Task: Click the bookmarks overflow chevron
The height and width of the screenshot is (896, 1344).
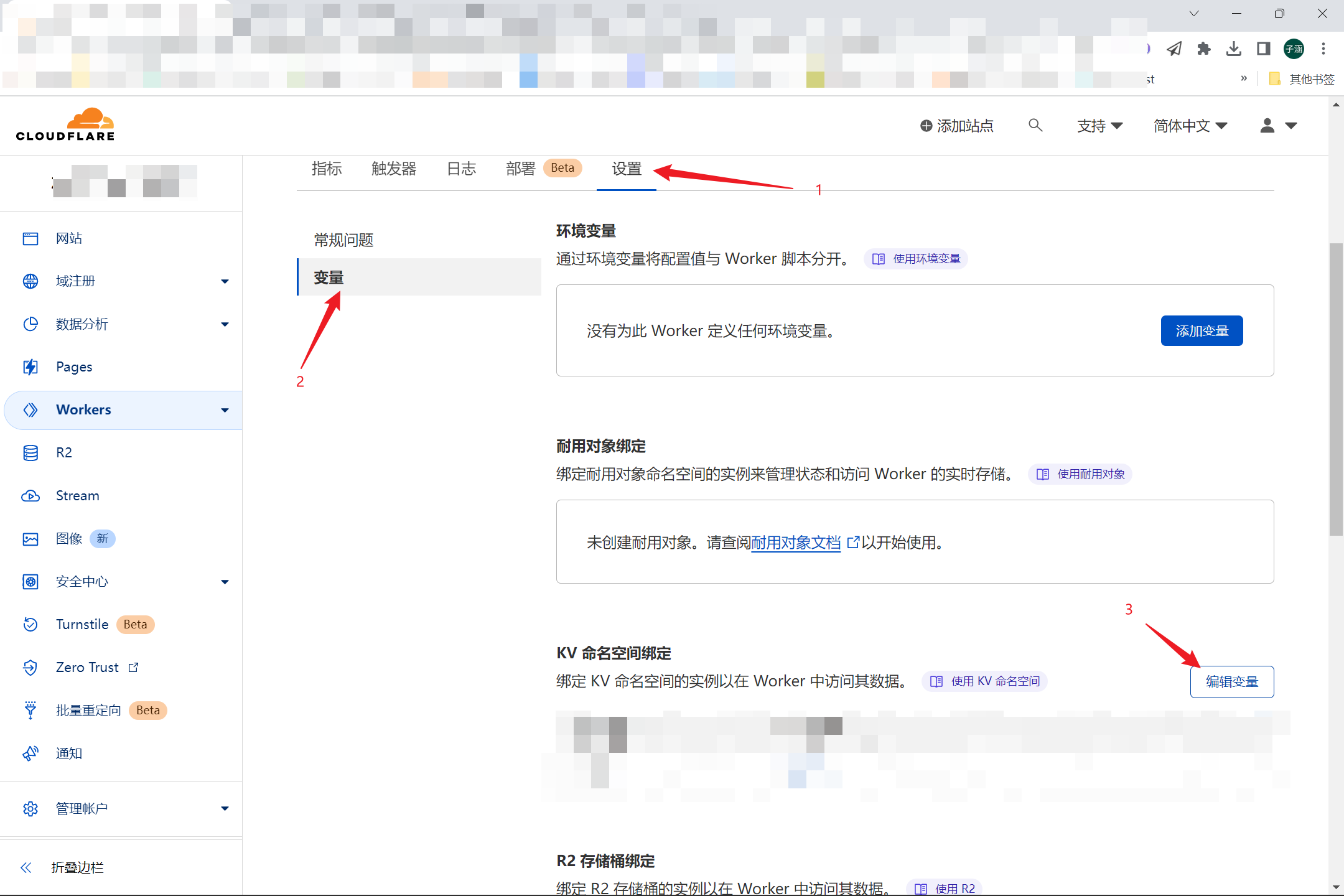Action: pyautogui.click(x=1244, y=78)
